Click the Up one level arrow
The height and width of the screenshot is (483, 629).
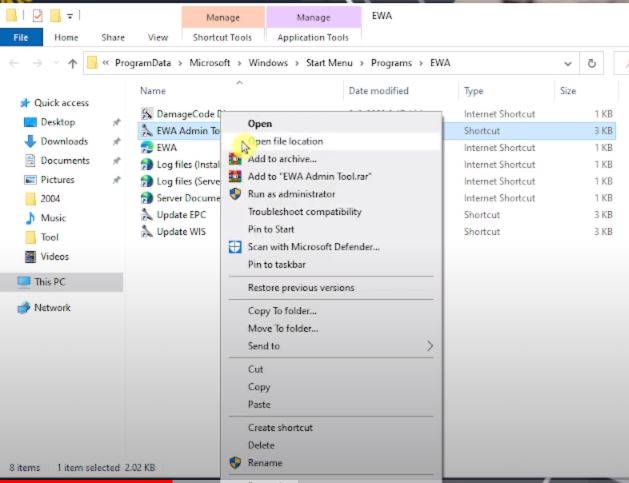pos(73,63)
